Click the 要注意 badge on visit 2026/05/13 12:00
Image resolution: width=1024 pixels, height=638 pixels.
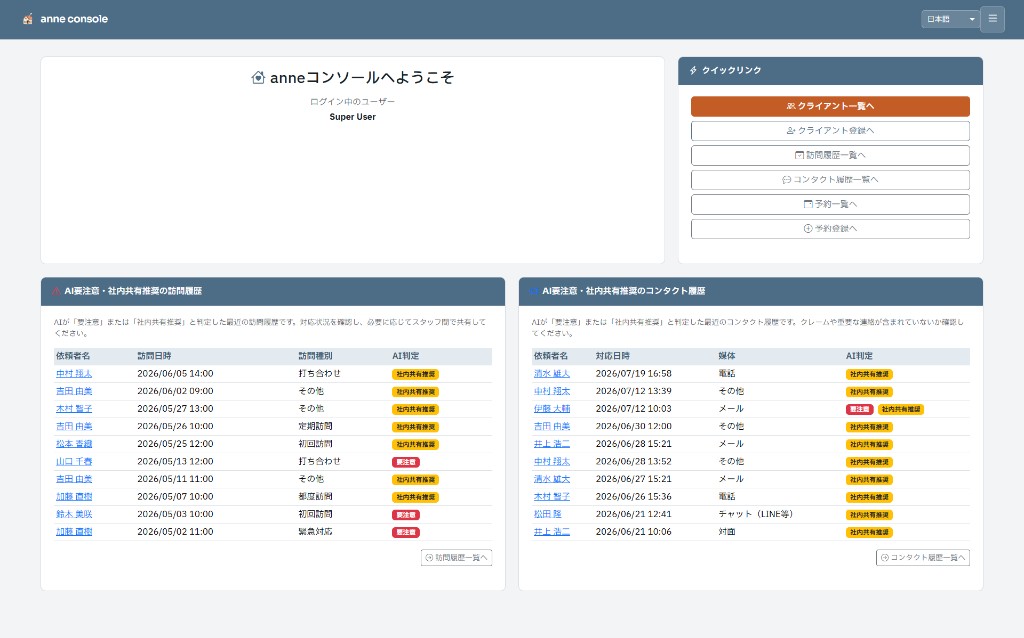click(x=406, y=462)
